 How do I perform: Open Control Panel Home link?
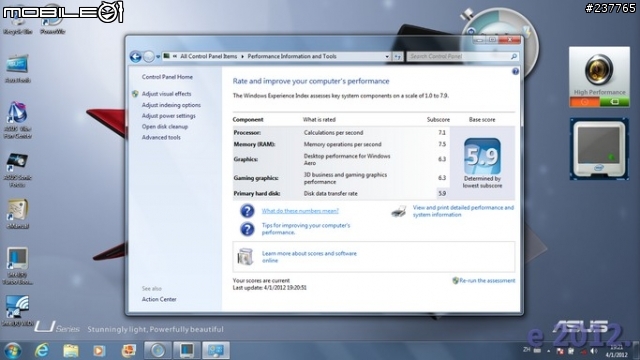[167, 77]
